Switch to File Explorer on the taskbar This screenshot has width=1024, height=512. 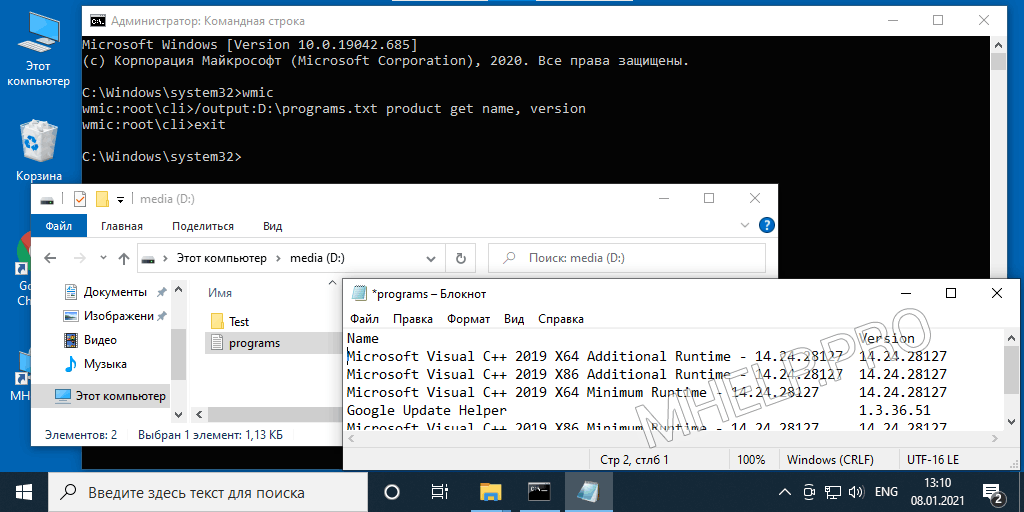(x=490, y=492)
